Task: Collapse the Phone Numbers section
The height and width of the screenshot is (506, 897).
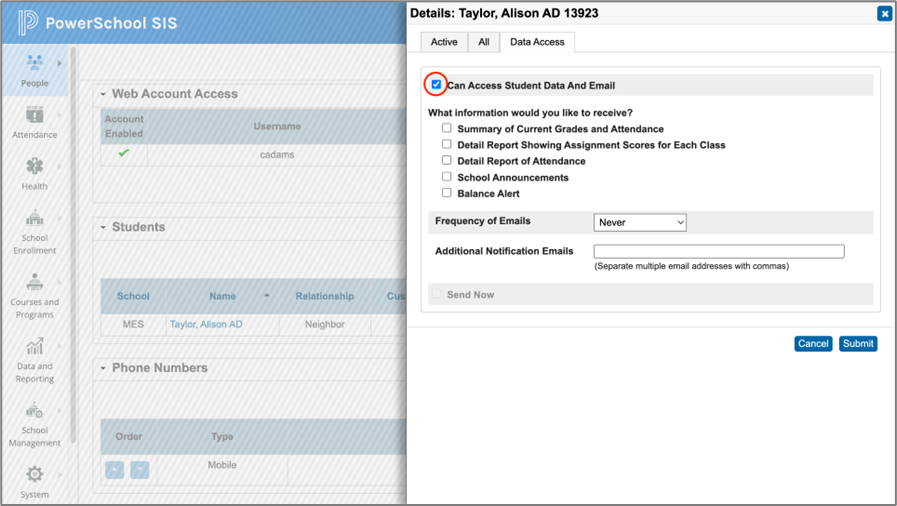Action: [103, 368]
